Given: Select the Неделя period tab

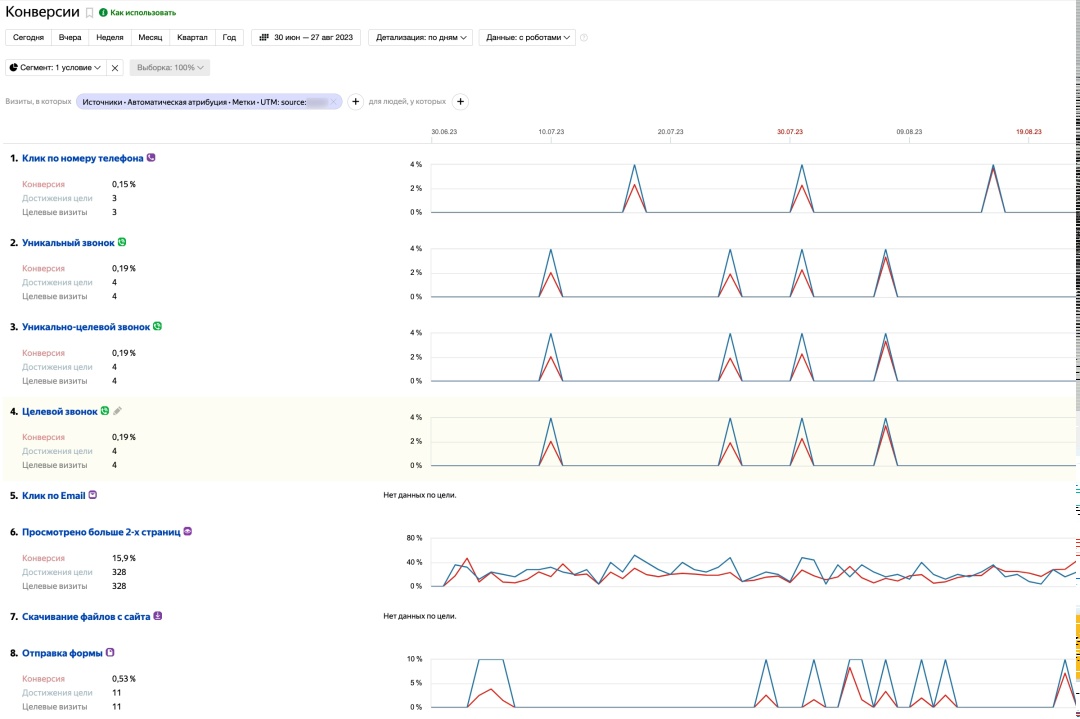Looking at the screenshot, I should (x=110, y=38).
